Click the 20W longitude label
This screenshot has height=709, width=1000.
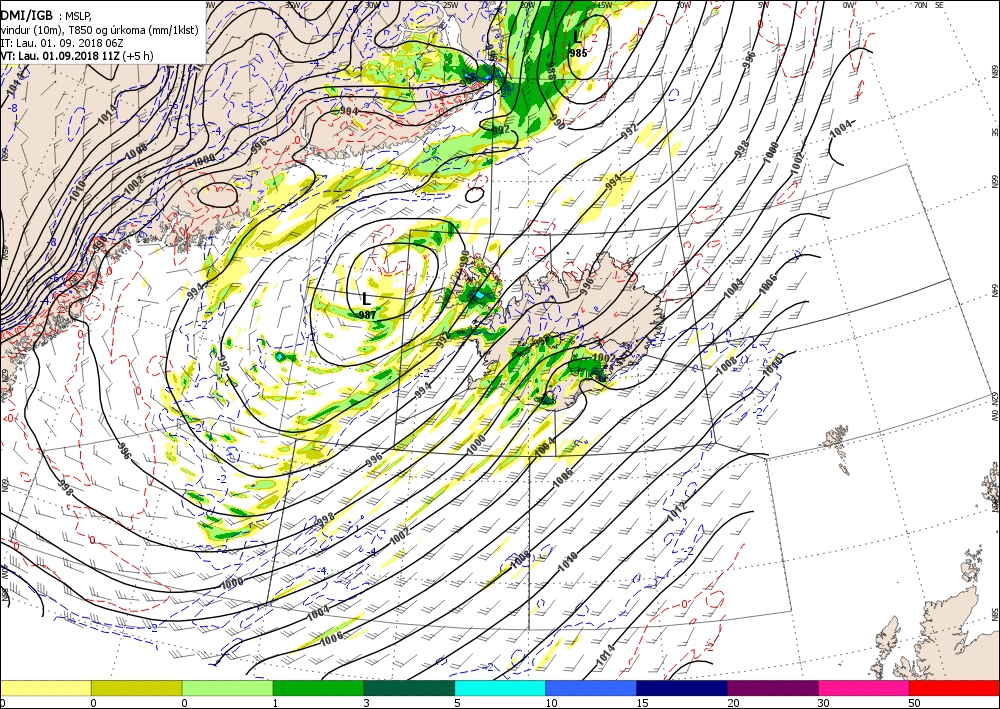pyautogui.click(x=527, y=5)
